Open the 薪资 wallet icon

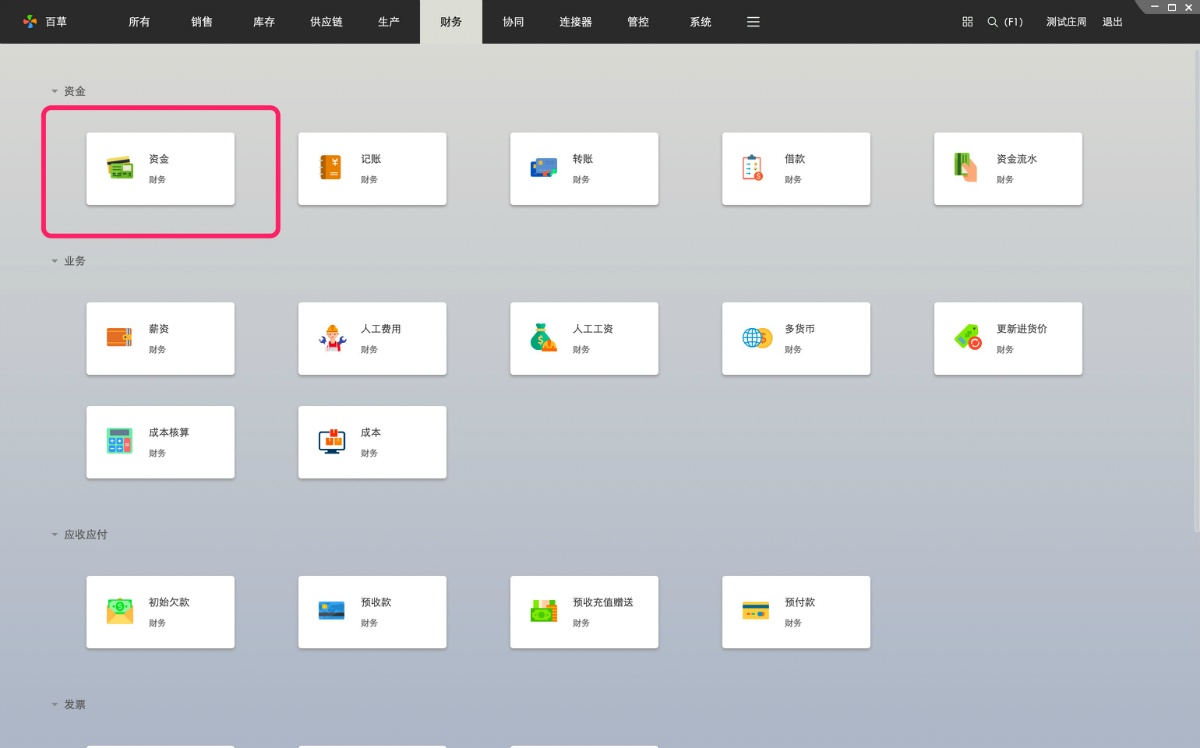click(120, 338)
